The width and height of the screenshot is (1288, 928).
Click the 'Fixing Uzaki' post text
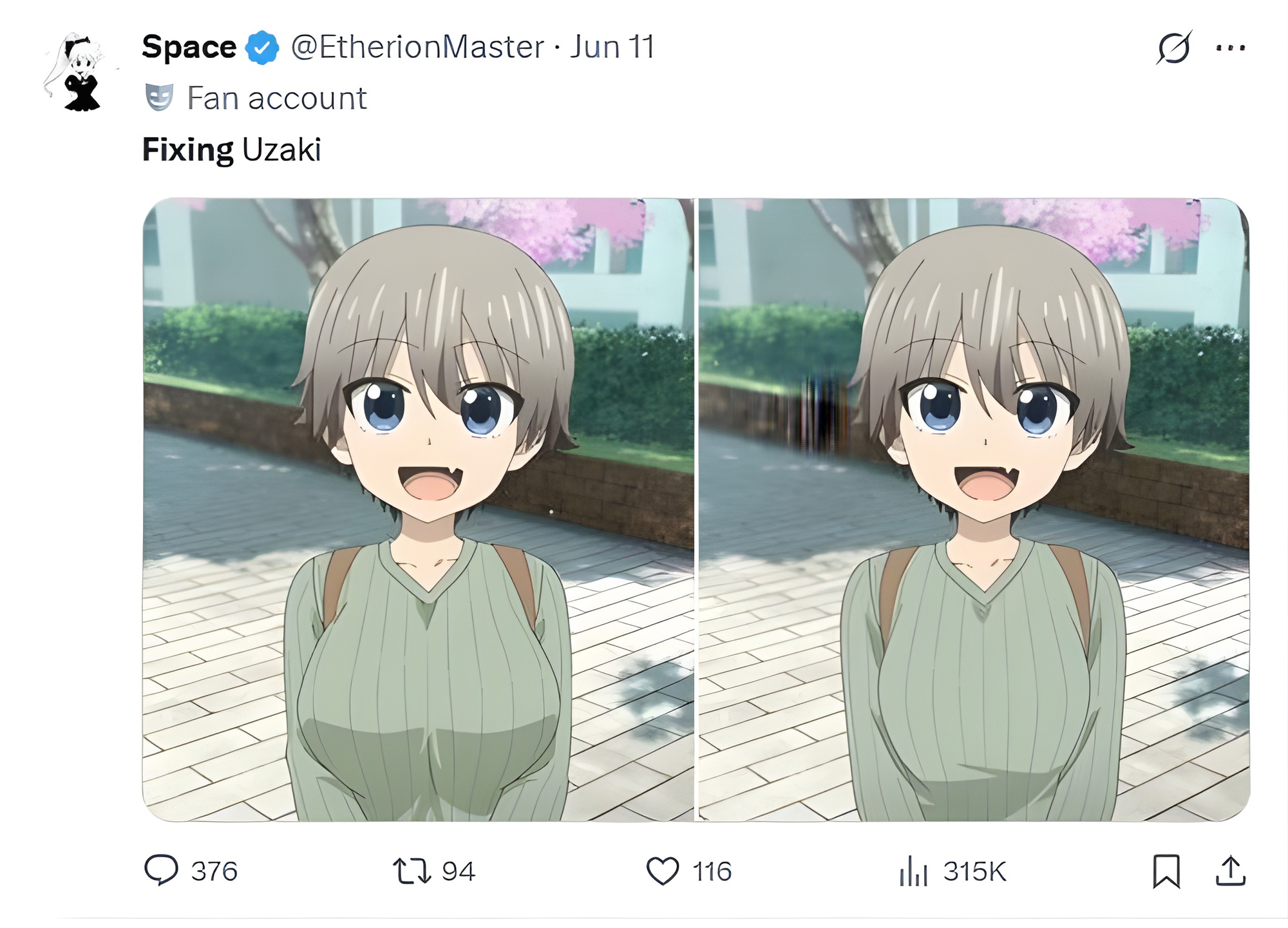[231, 150]
